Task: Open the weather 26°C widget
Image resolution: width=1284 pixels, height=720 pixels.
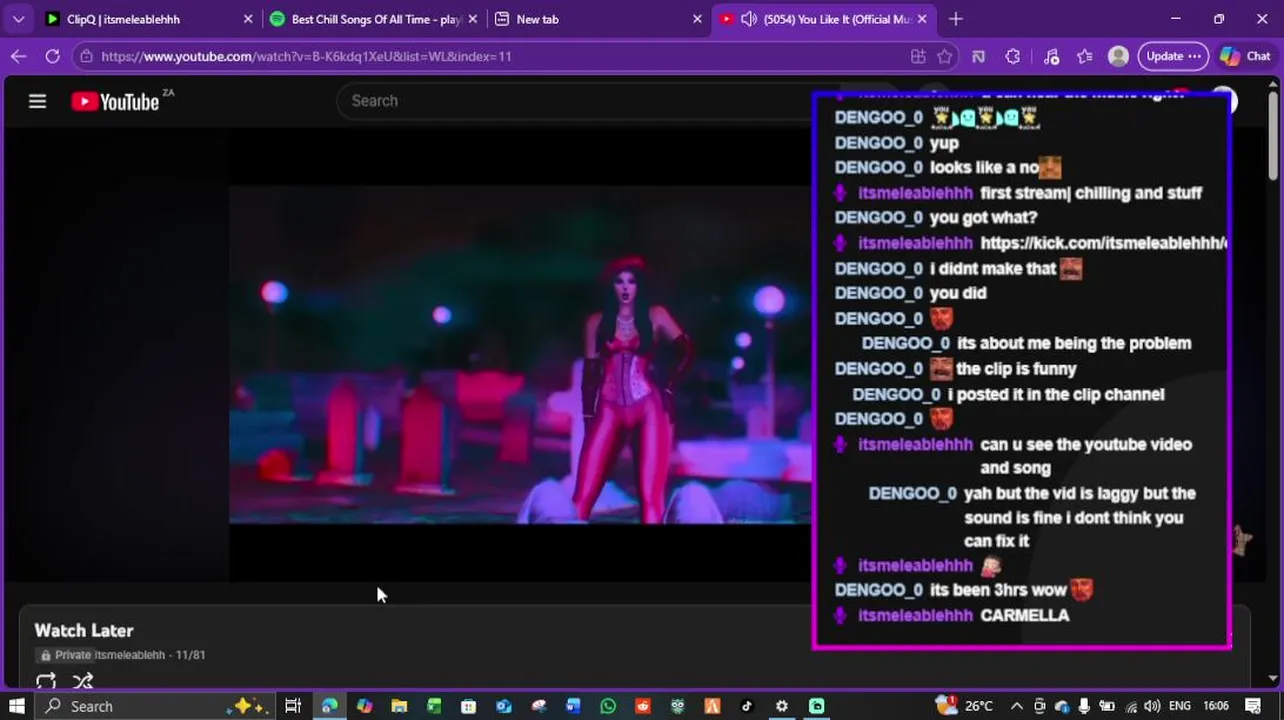Action: tap(964, 706)
